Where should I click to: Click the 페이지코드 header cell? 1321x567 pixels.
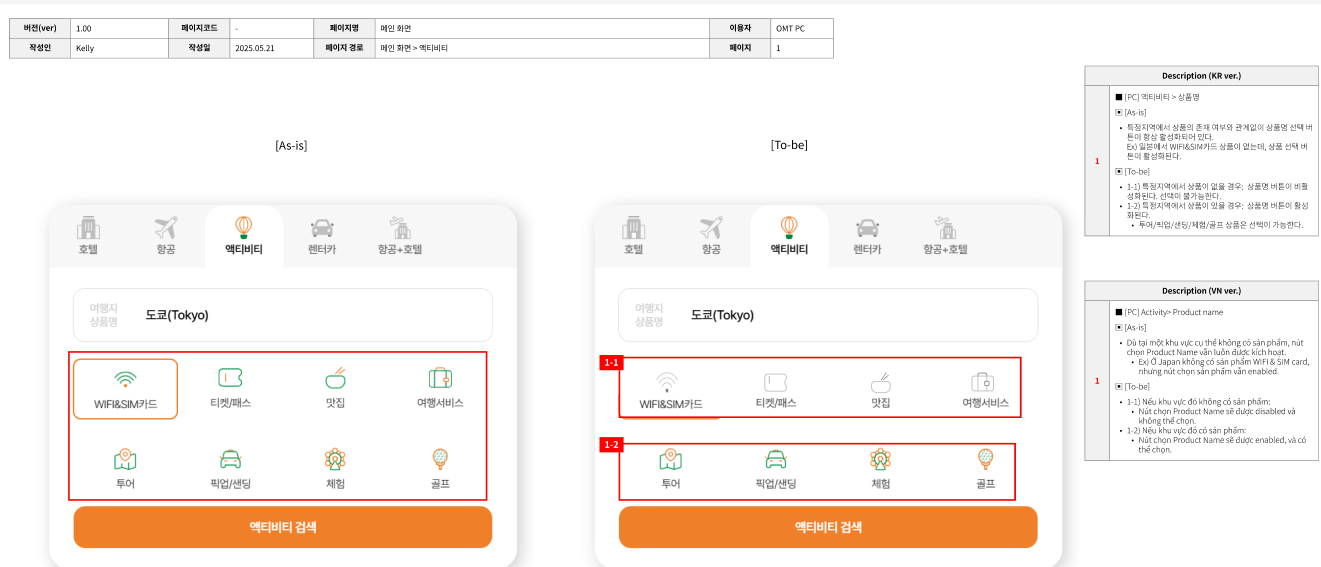pyautogui.click(x=199, y=28)
